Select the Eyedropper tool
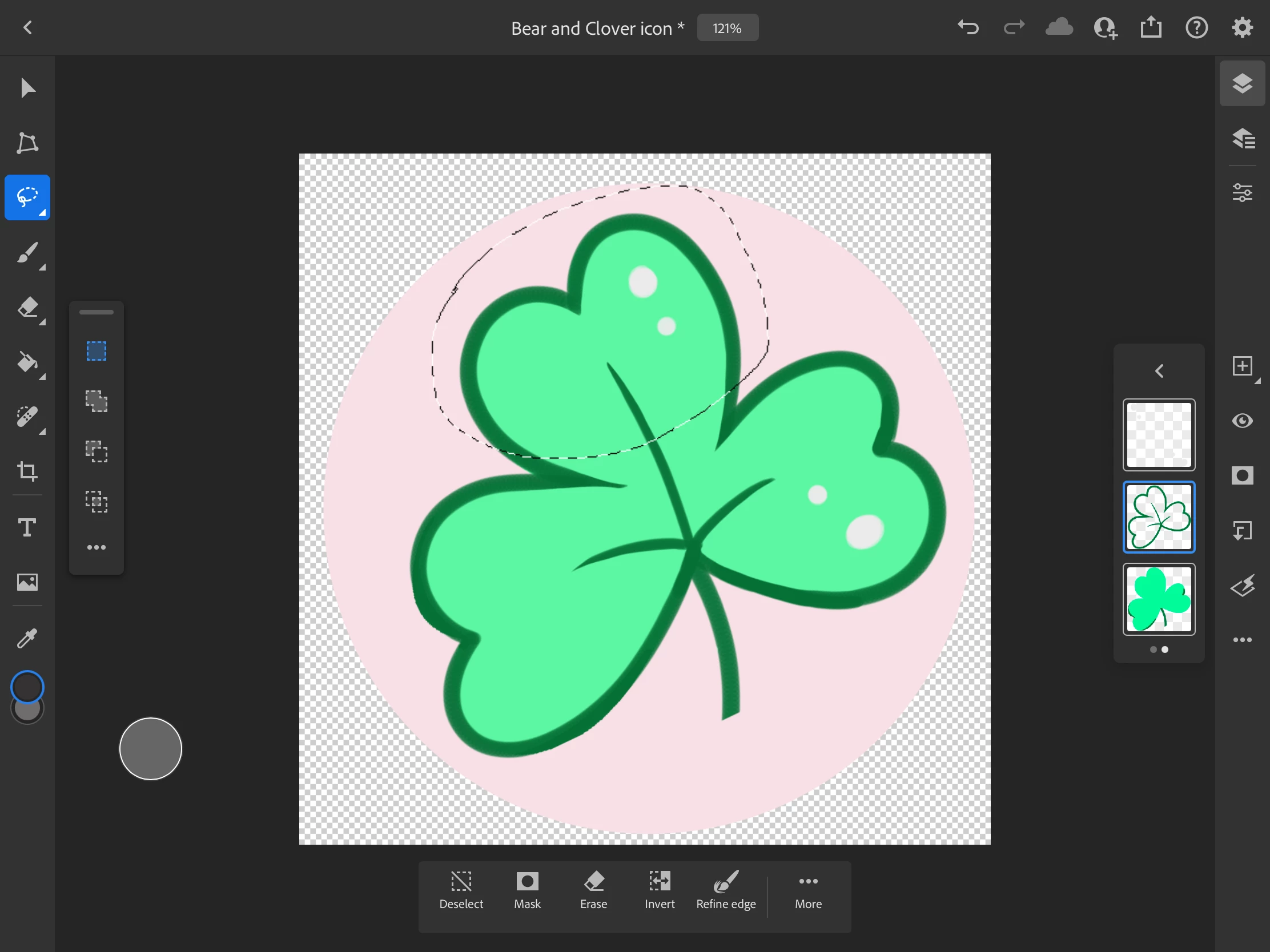Image resolution: width=1270 pixels, height=952 pixels. point(27,638)
